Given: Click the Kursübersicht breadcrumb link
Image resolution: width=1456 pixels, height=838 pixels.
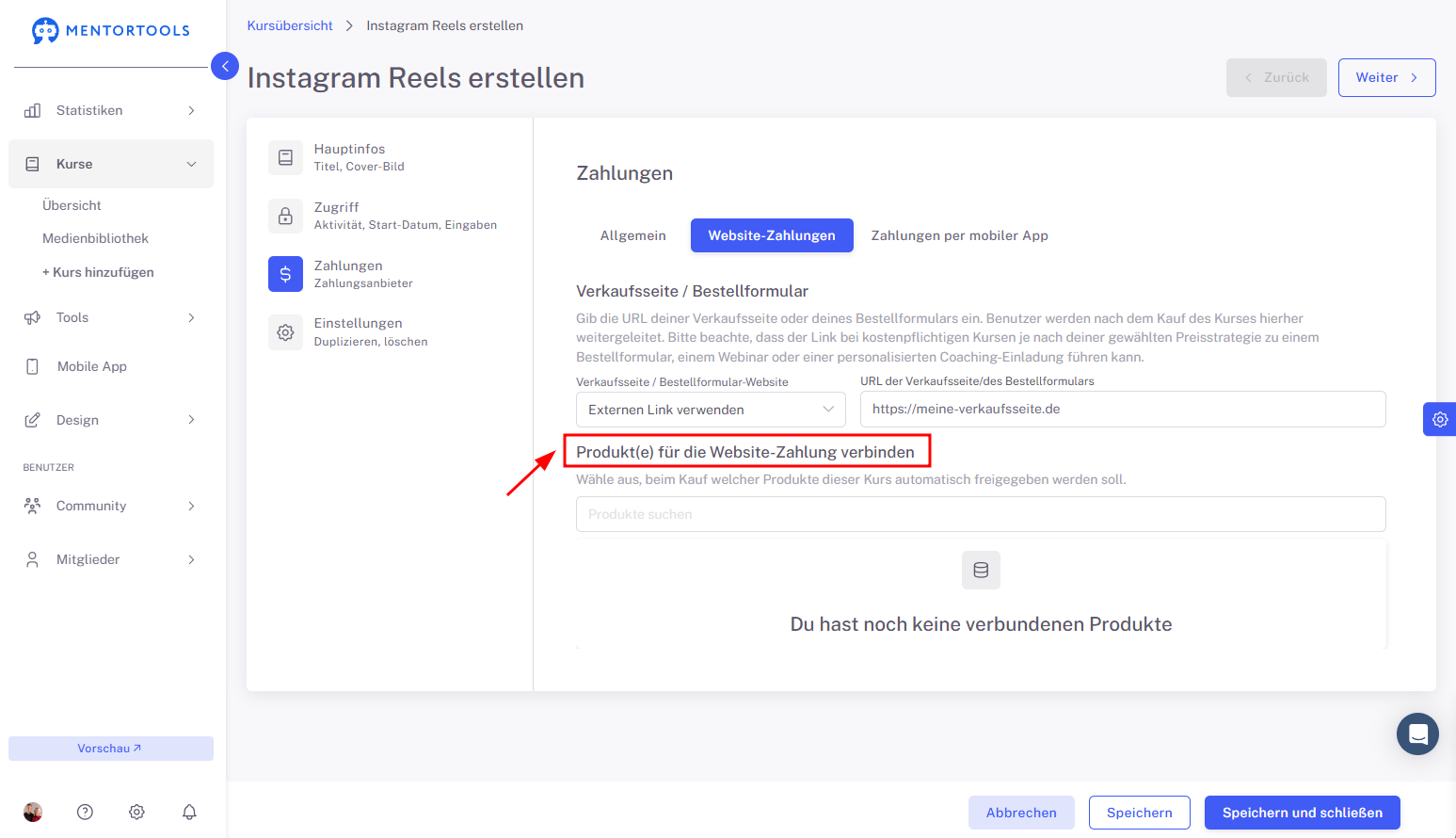Looking at the screenshot, I should 290,25.
